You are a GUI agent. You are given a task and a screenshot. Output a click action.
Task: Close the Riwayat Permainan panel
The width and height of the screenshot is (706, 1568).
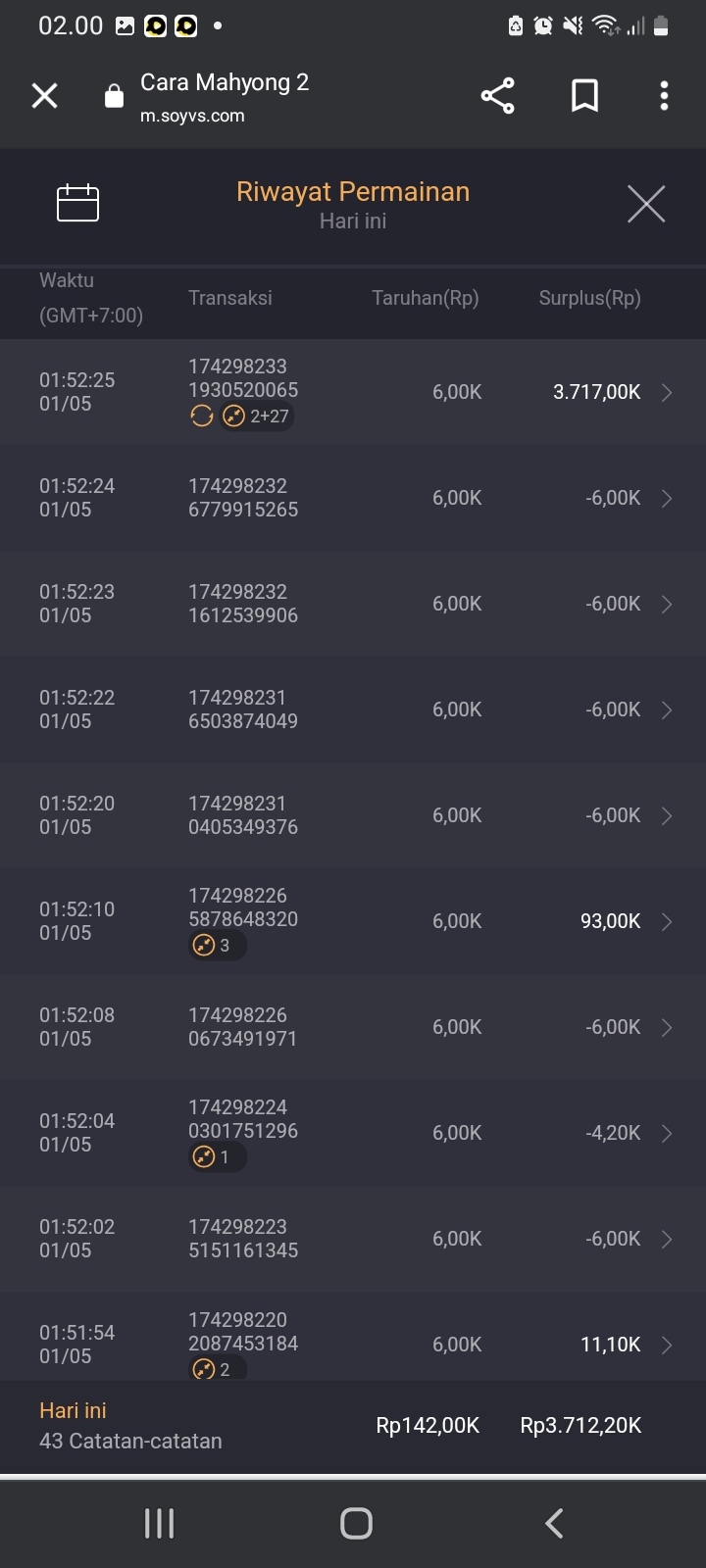[x=646, y=204]
